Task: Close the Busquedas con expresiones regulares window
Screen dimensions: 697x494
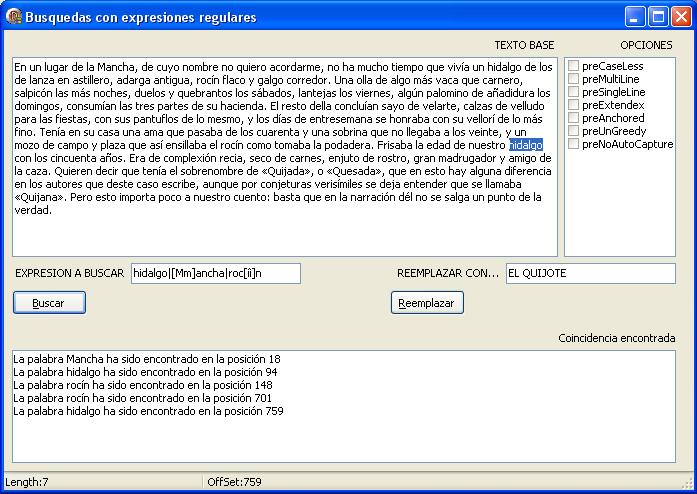Action: pyautogui.click(x=681, y=17)
